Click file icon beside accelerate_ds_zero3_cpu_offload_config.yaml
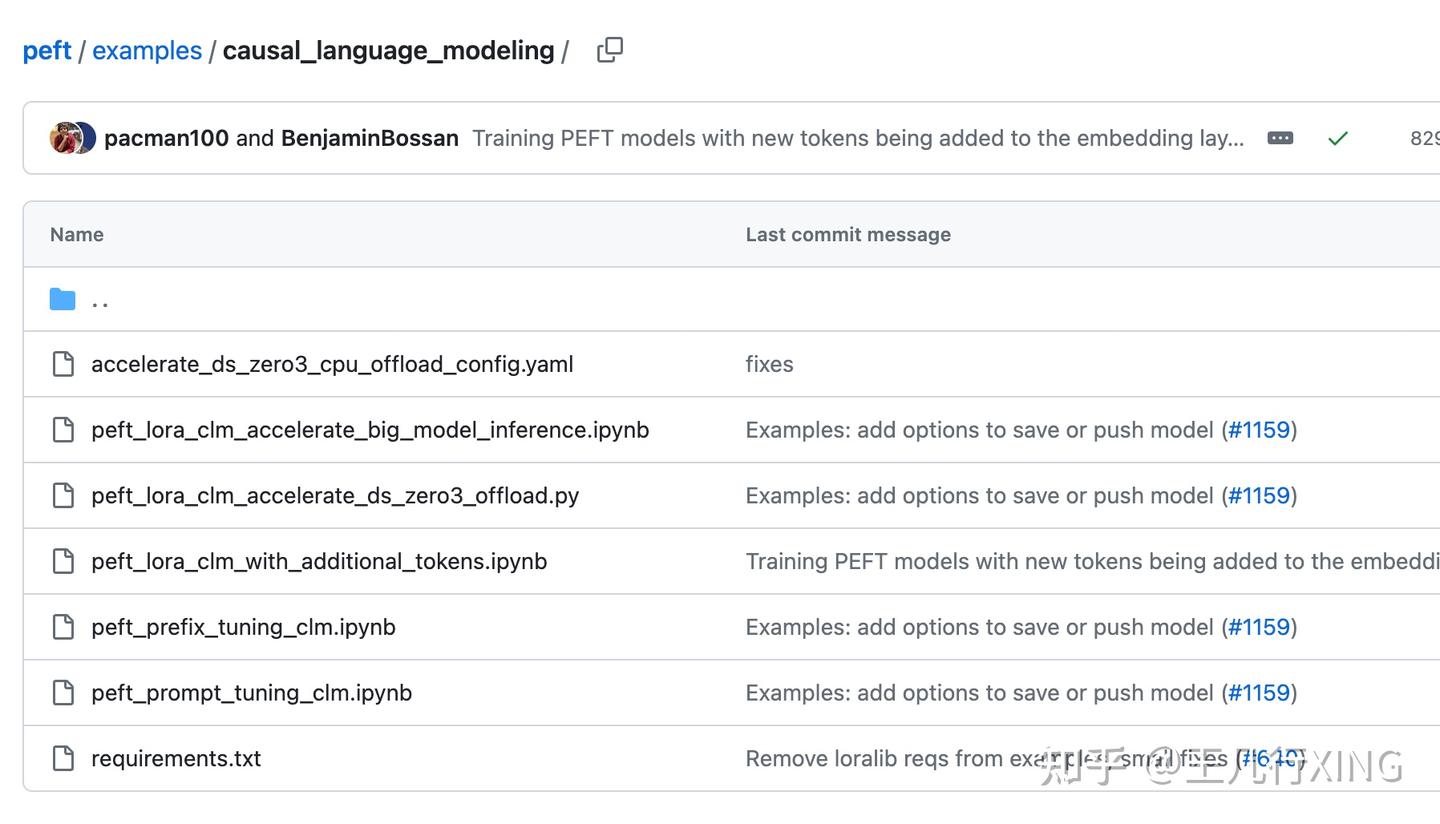Viewport: 1440px width, 824px height. click(x=63, y=364)
